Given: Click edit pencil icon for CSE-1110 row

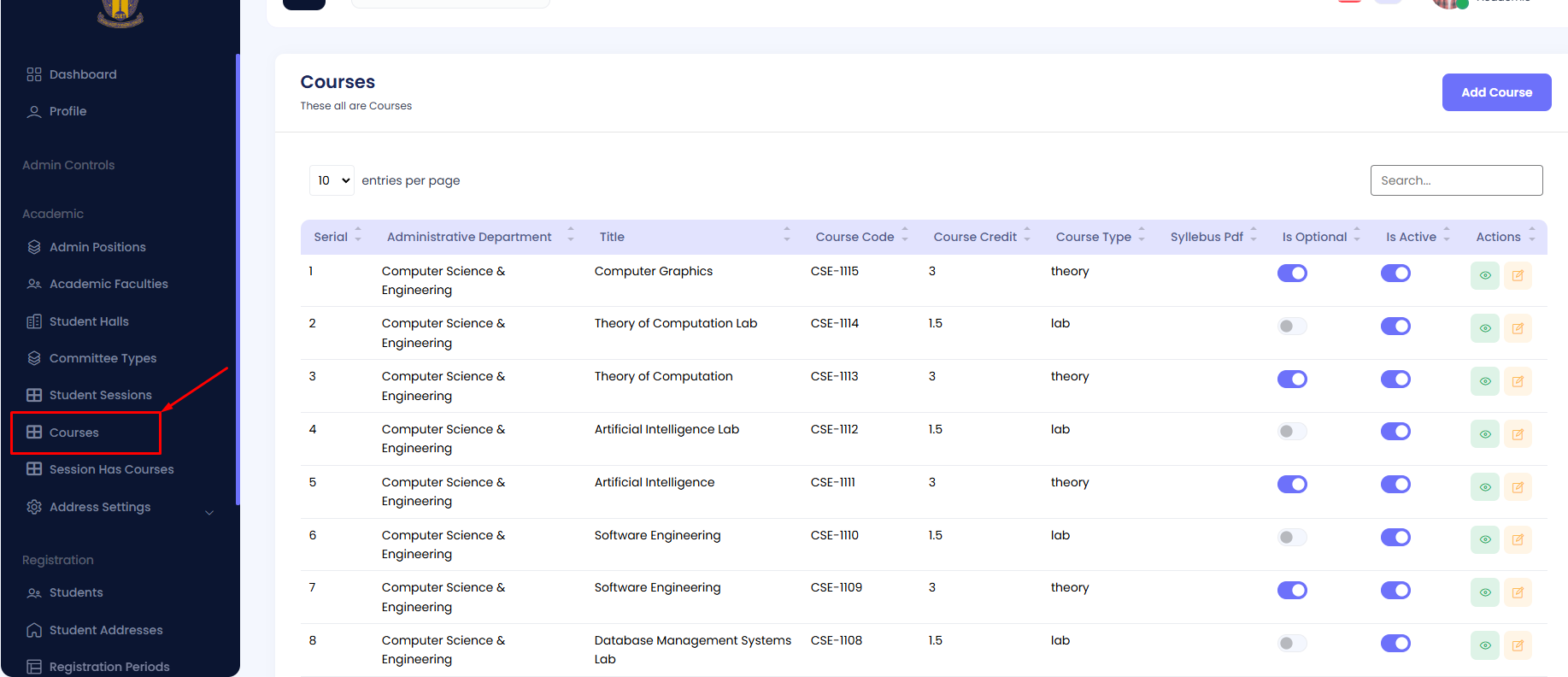Looking at the screenshot, I should 1518,539.
